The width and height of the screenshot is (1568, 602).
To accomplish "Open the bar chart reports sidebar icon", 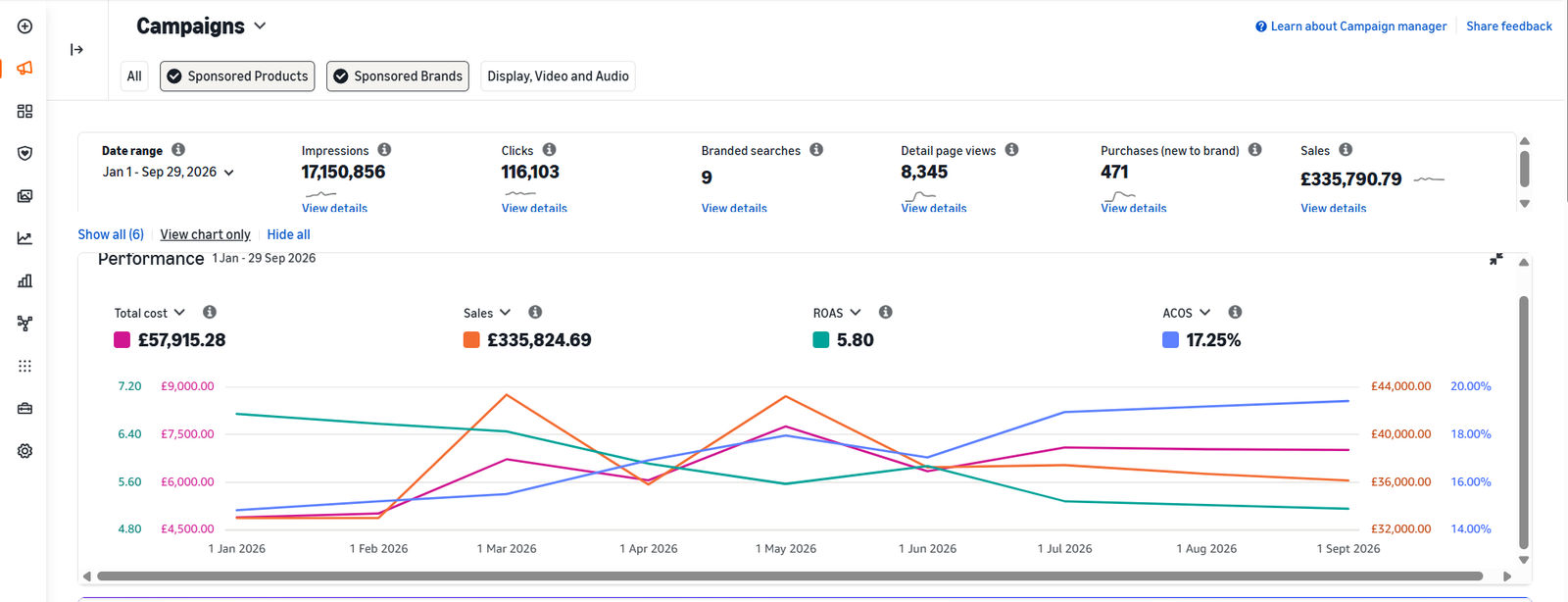I will (x=24, y=280).
